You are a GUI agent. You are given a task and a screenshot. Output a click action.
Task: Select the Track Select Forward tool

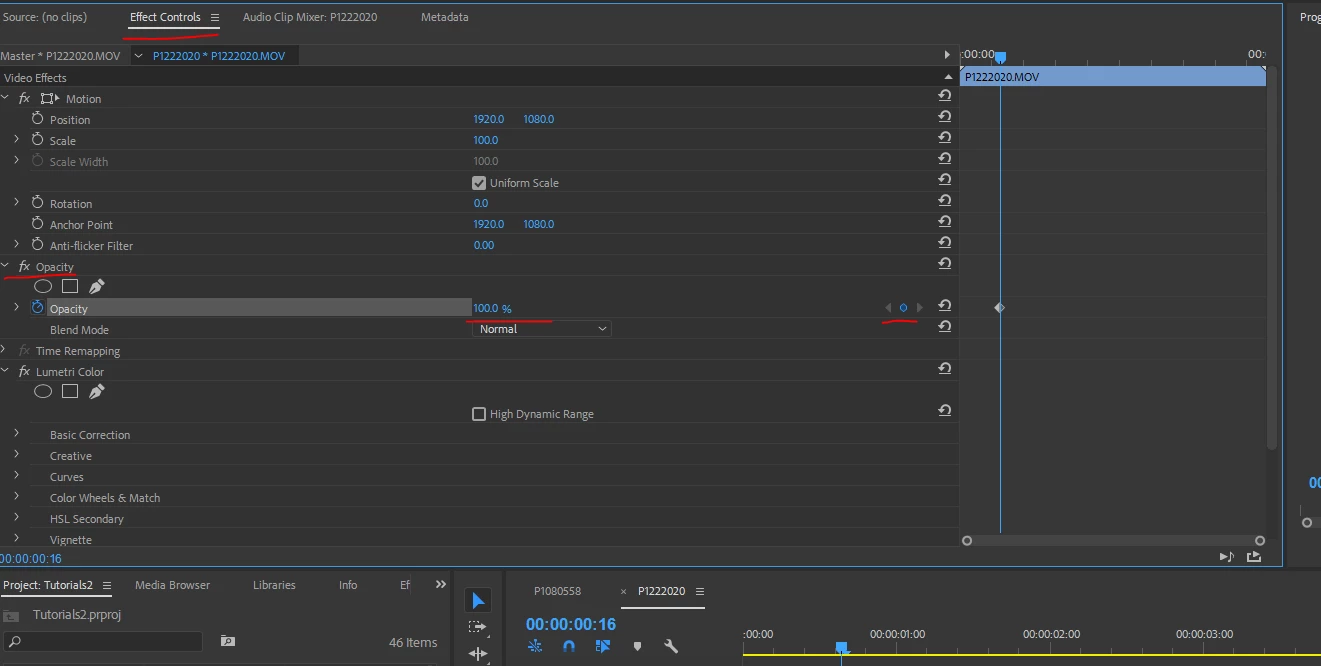478,627
